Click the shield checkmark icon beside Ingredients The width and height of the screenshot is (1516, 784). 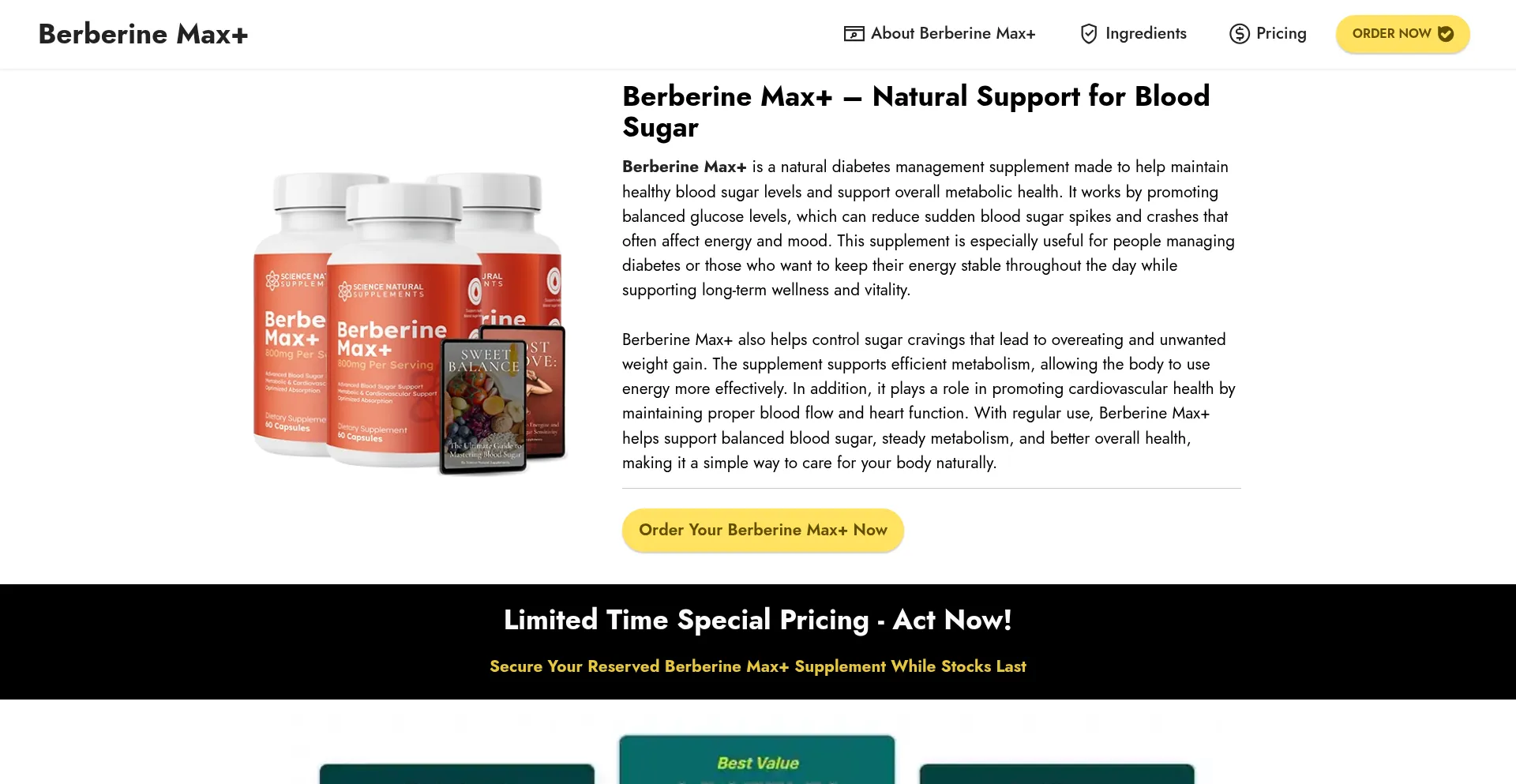(1089, 34)
